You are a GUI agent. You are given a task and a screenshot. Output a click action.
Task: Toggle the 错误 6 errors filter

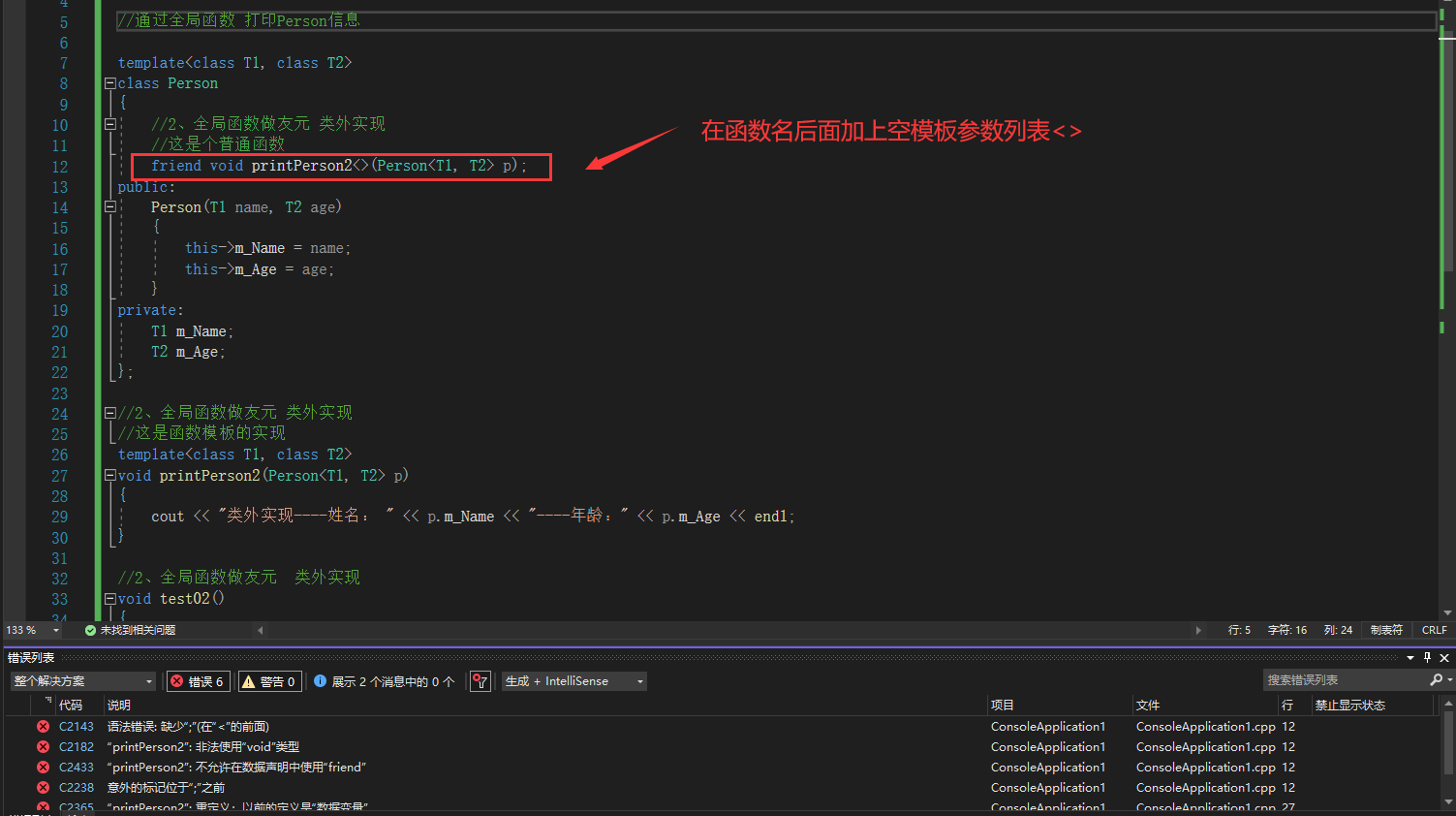pos(198,681)
